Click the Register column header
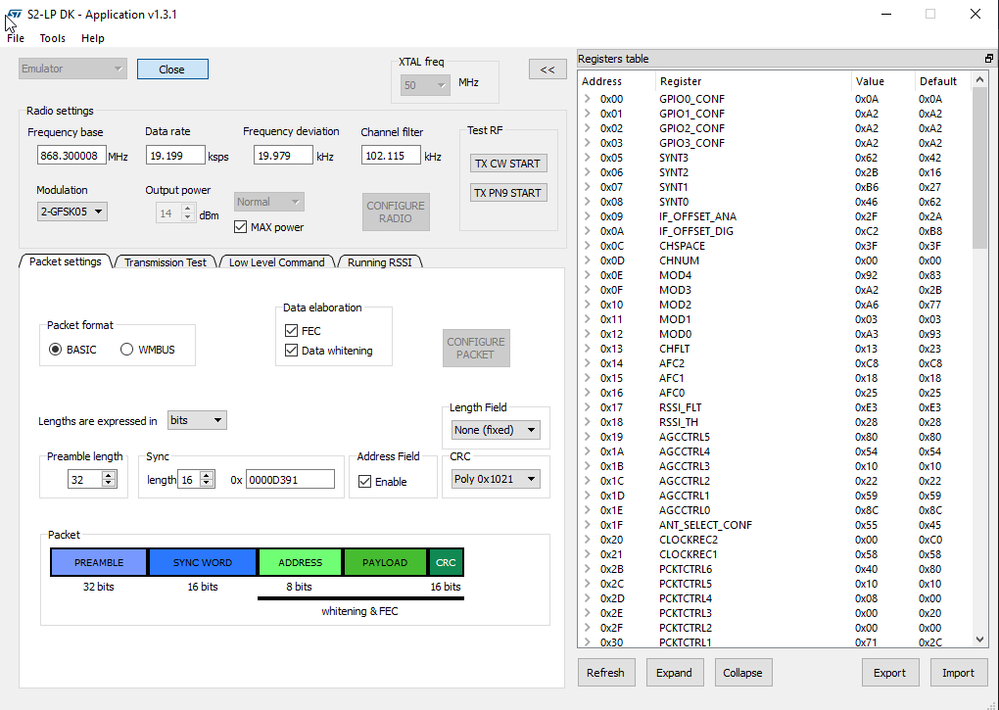999x710 pixels. coord(681,82)
